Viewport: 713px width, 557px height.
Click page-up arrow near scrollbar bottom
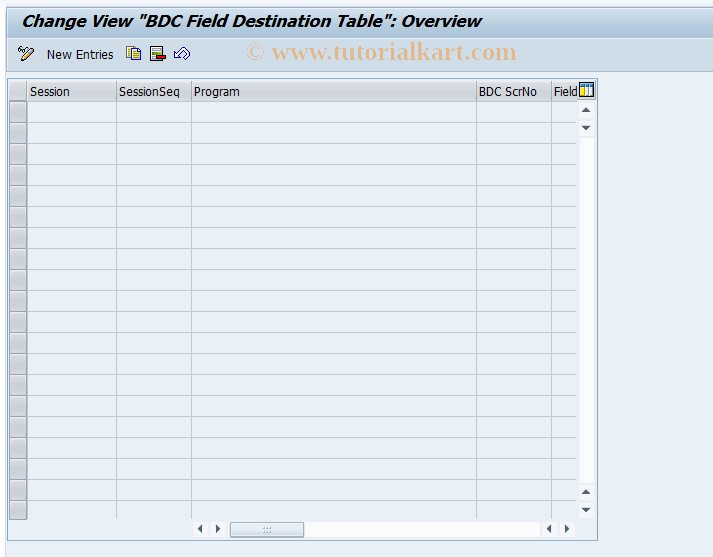coord(586,492)
